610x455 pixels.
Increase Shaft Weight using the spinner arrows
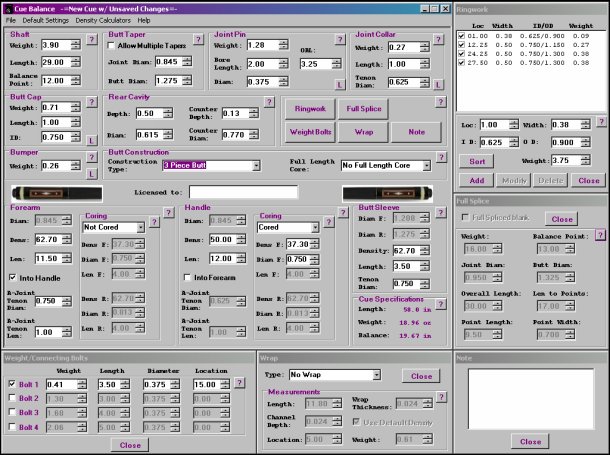[75, 42]
